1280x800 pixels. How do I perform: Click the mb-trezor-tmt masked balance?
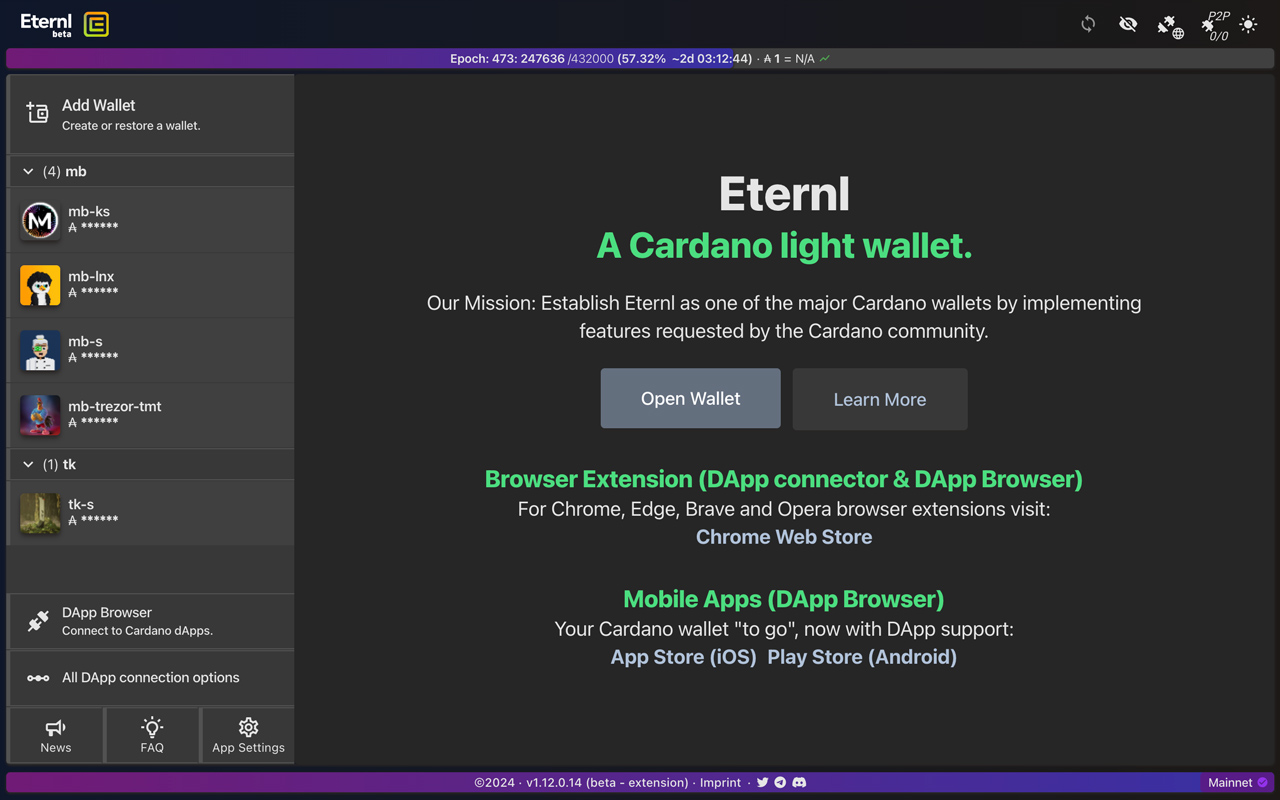[x=93, y=423]
